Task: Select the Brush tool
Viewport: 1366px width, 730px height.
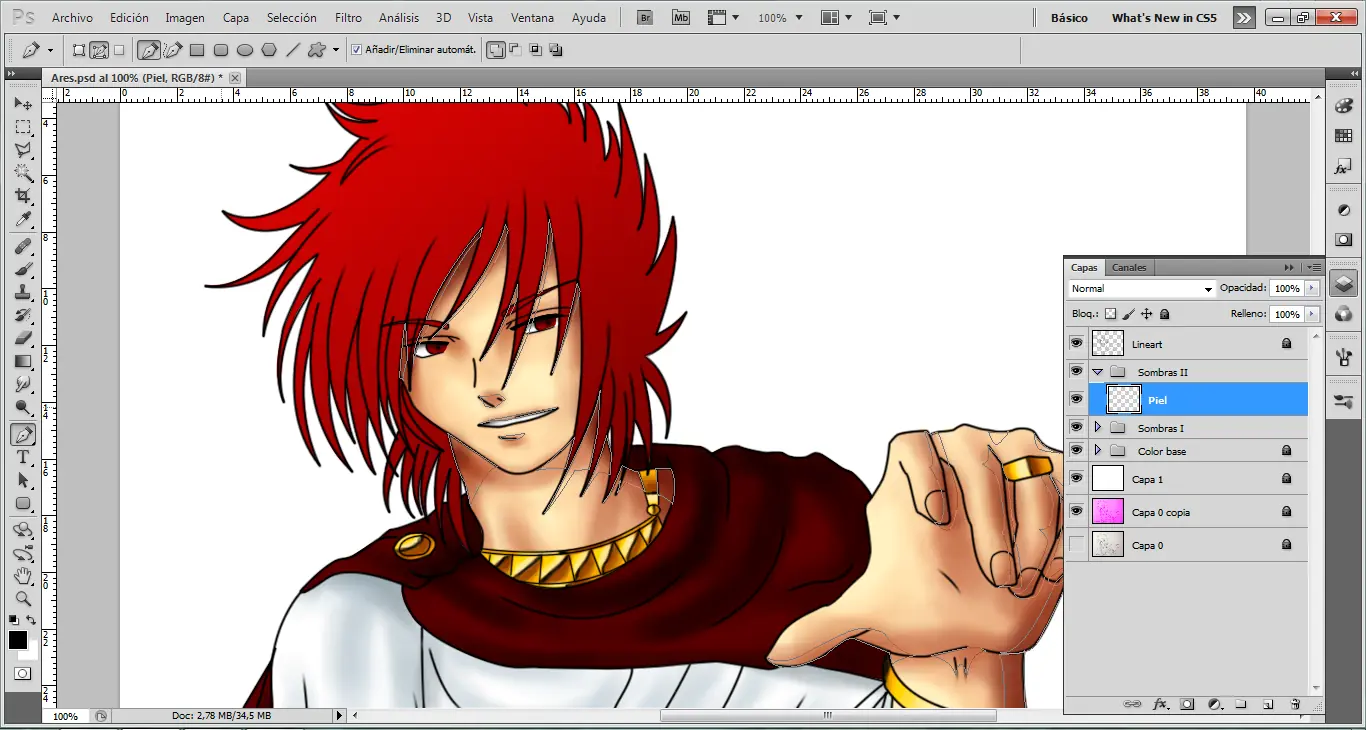Action: (22, 269)
